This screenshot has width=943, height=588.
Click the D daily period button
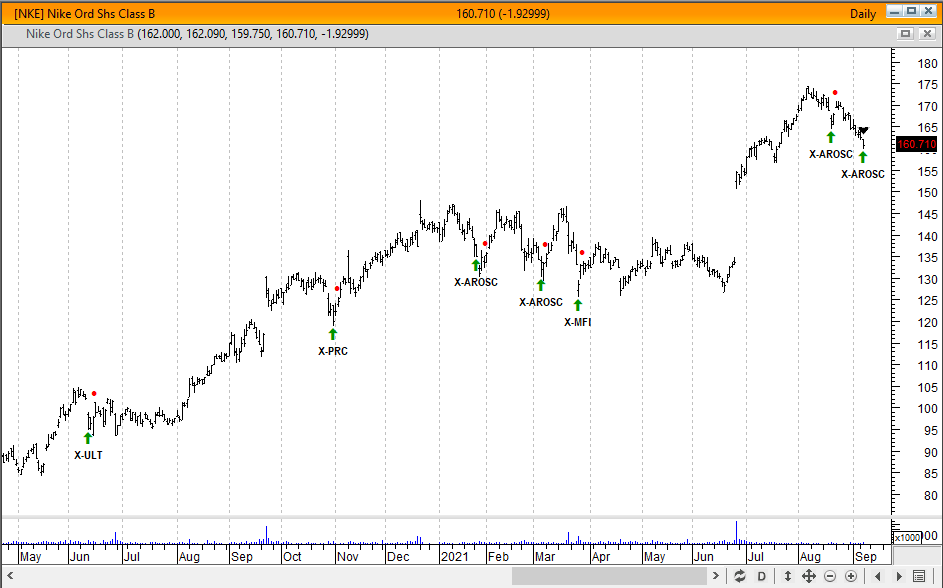pos(761,576)
